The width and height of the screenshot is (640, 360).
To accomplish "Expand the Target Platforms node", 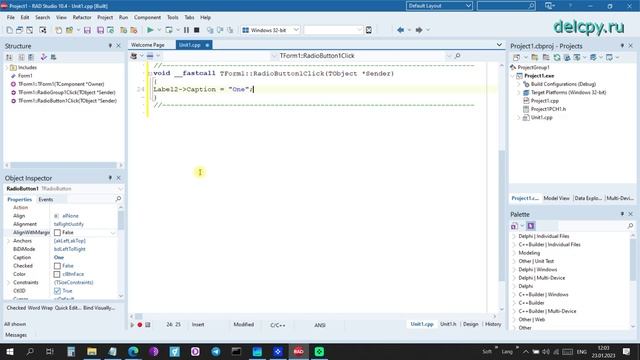I will pos(519,93).
